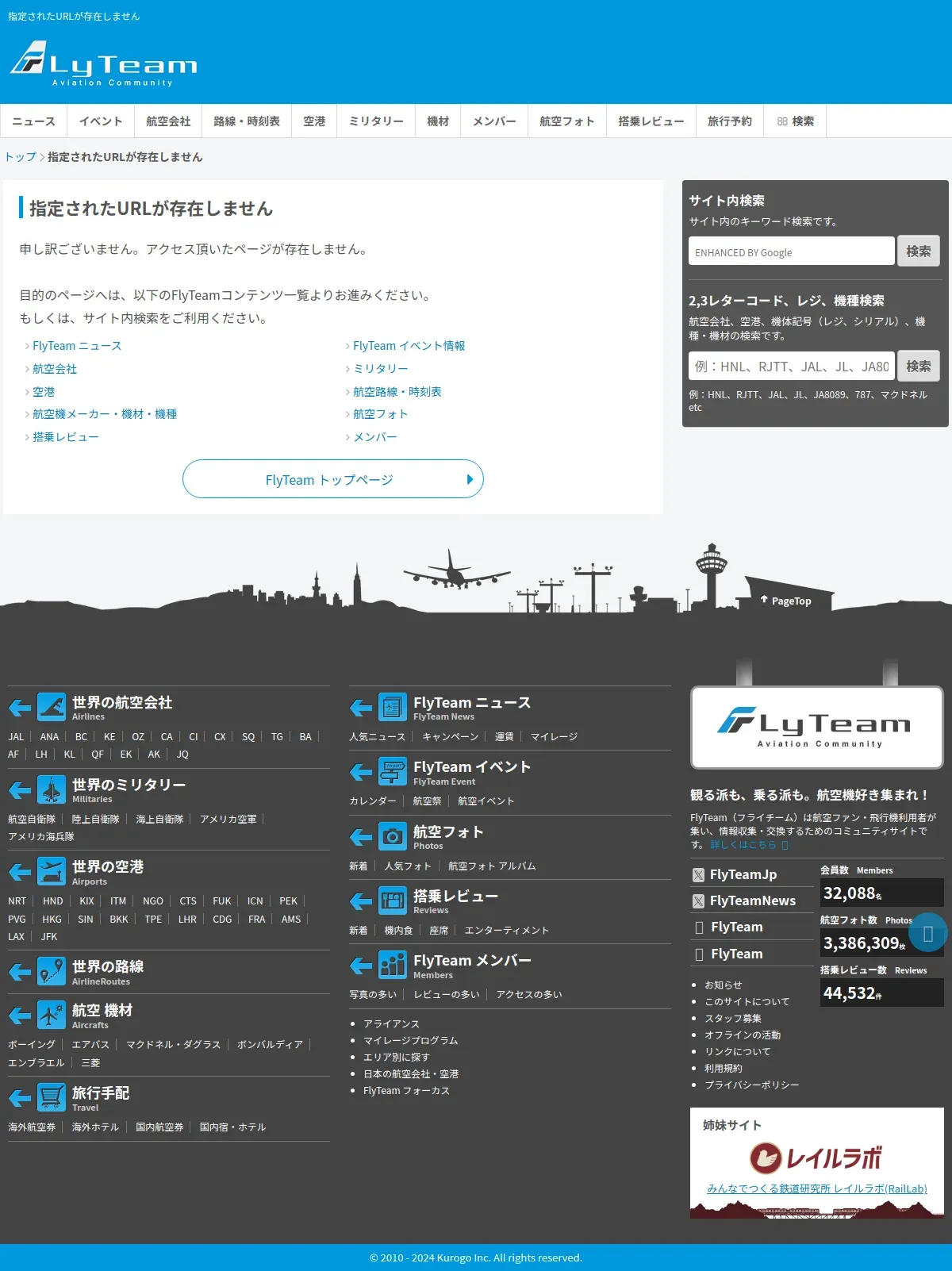Image resolution: width=952 pixels, height=1271 pixels.
Task: Open the カレンダー event link
Action: (373, 801)
